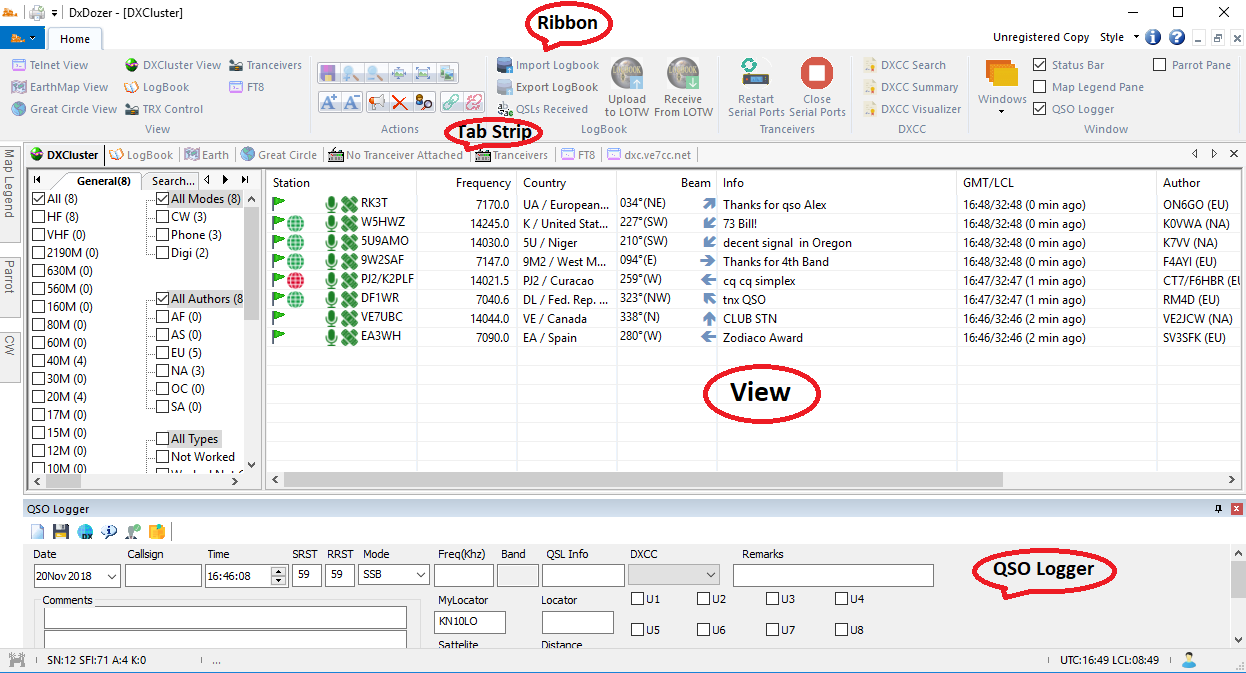Open the Quick Access toolbar customize arrow
The width and height of the screenshot is (1246, 673).
click(x=54, y=13)
